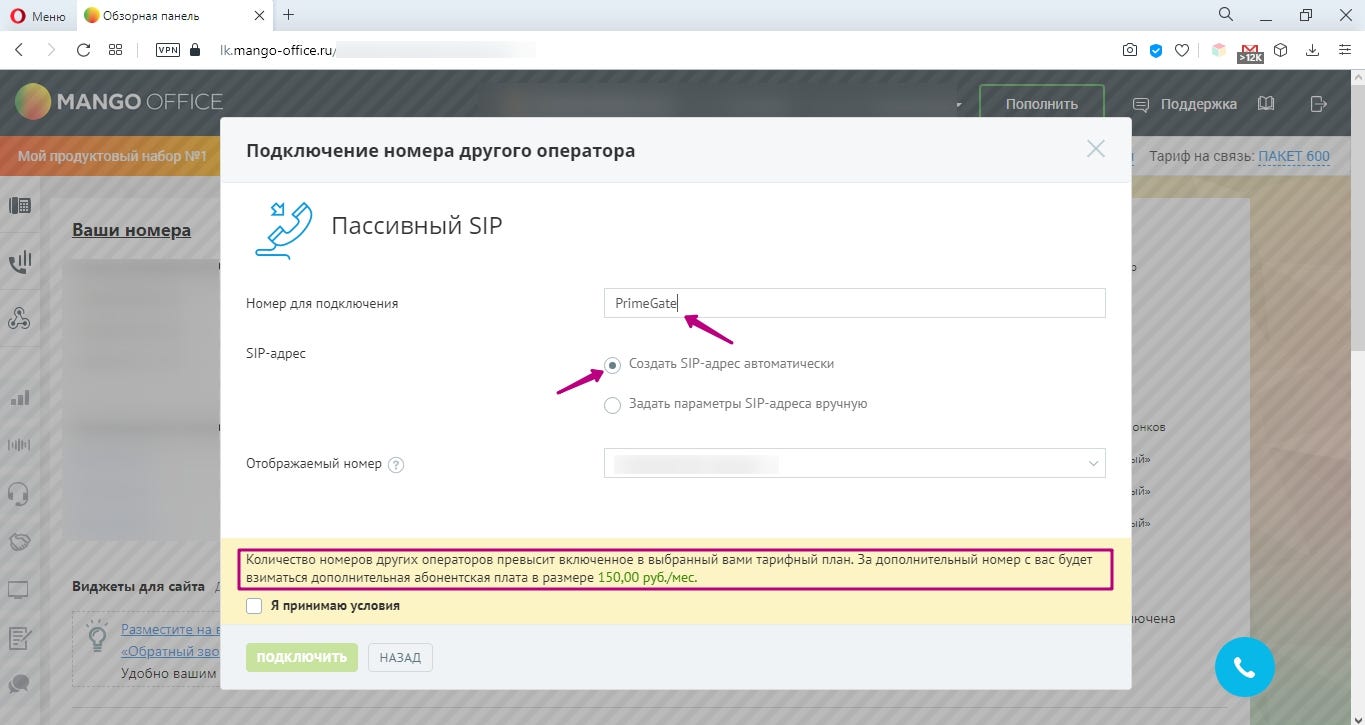Take a snapshot with camera icon
This screenshot has width=1365, height=725.
click(x=1129, y=49)
